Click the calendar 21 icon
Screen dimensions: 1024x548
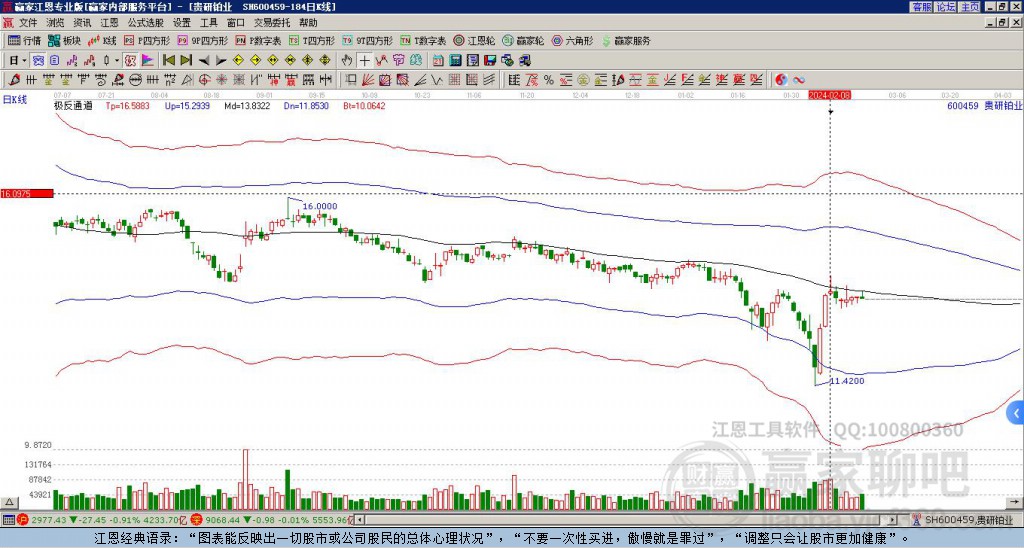[x=438, y=60]
